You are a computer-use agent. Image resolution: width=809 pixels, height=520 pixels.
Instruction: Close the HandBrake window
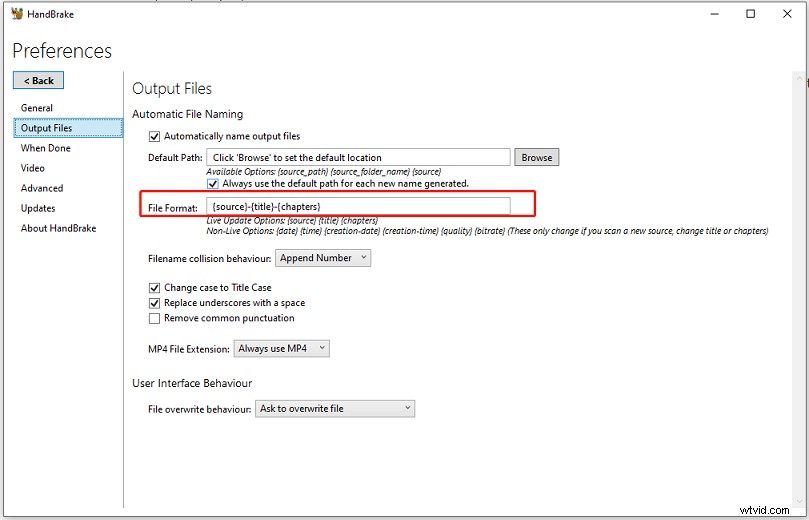coord(787,14)
